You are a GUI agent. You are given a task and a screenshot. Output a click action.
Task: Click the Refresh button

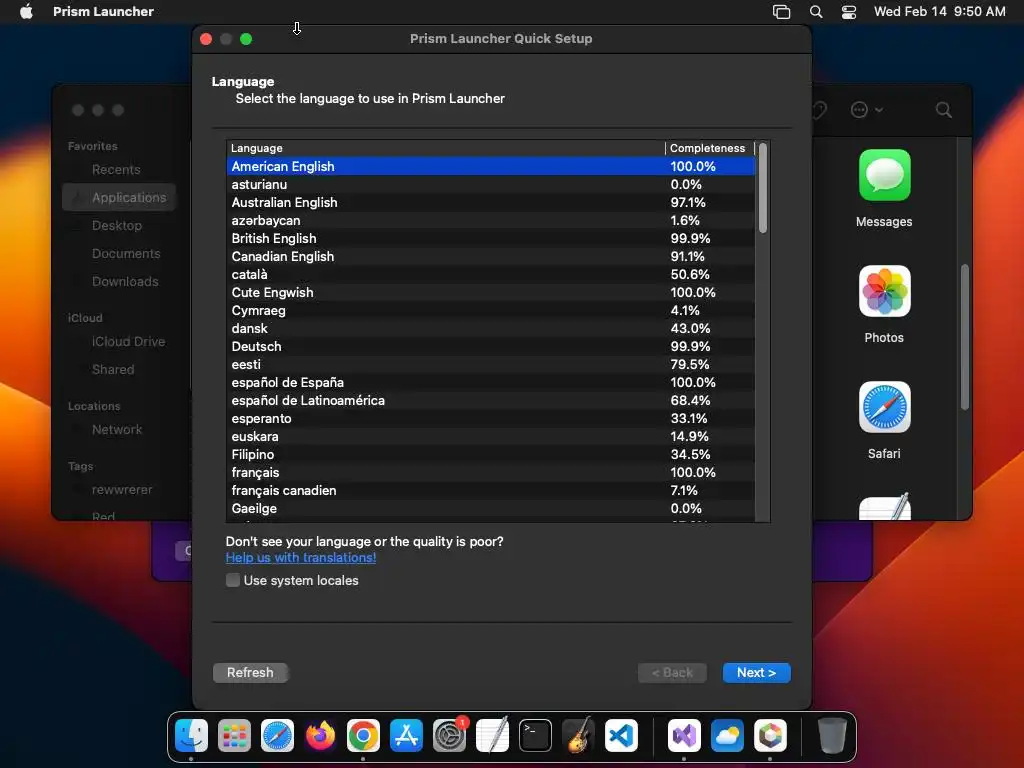(x=250, y=673)
